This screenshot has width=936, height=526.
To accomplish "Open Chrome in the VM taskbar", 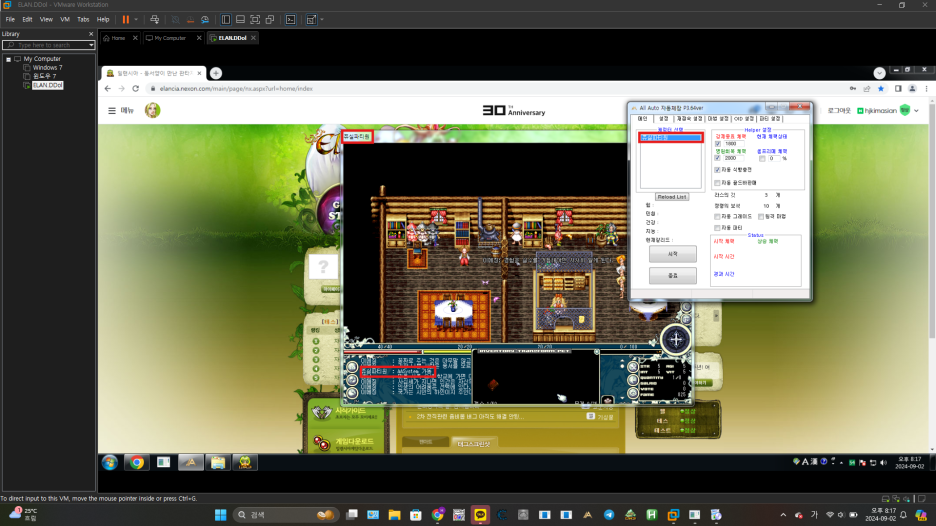I will point(137,462).
